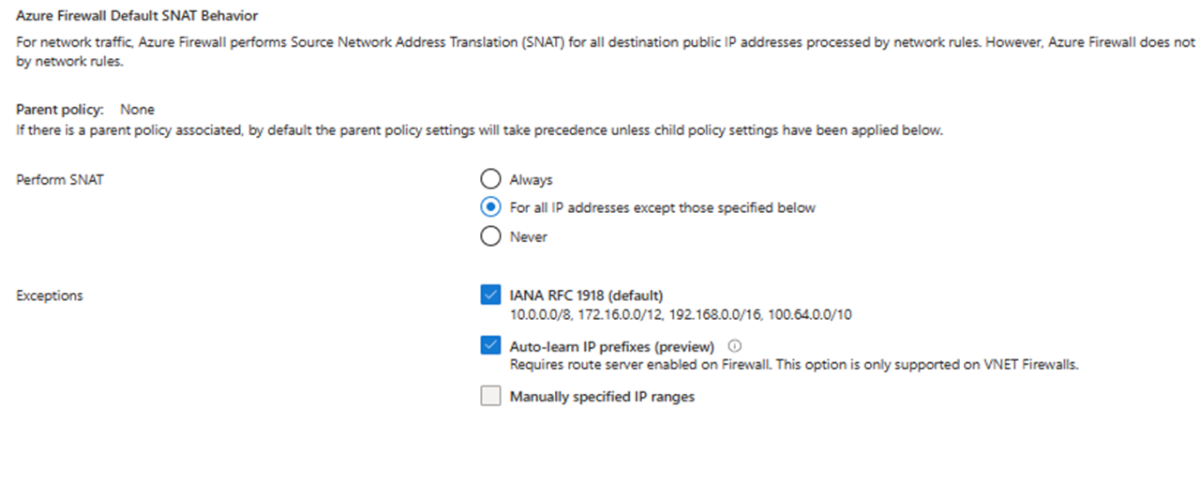Viewport: 1200px width, 485px height.
Task: Click the "Never" option label text
Action: point(528,237)
